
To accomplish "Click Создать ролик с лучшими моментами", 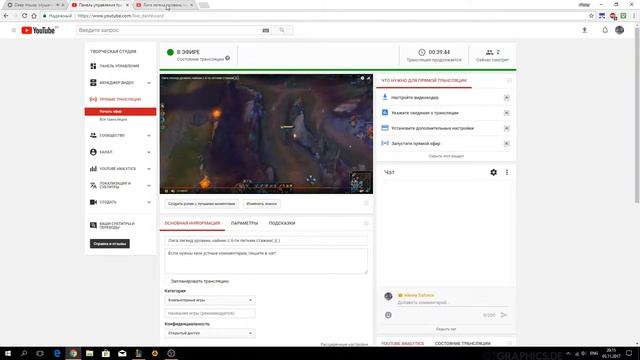I will (202, 204).
